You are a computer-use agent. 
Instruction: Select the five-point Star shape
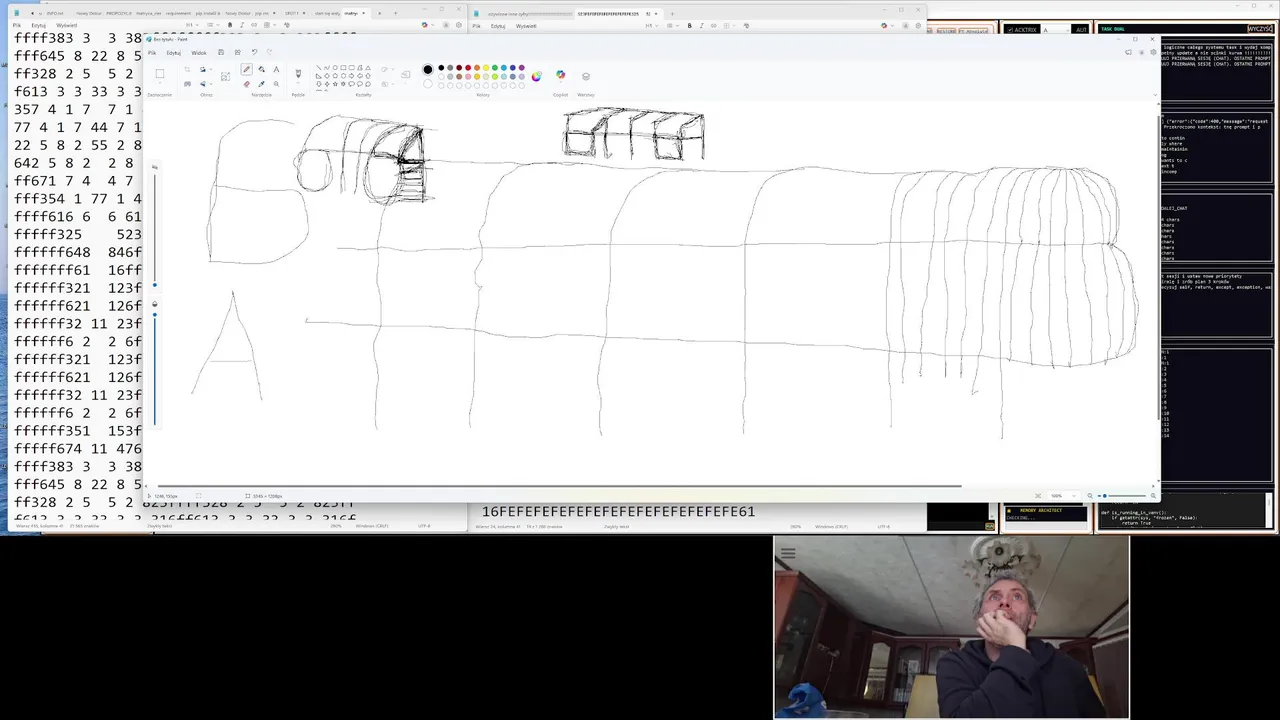click(335, 84)
